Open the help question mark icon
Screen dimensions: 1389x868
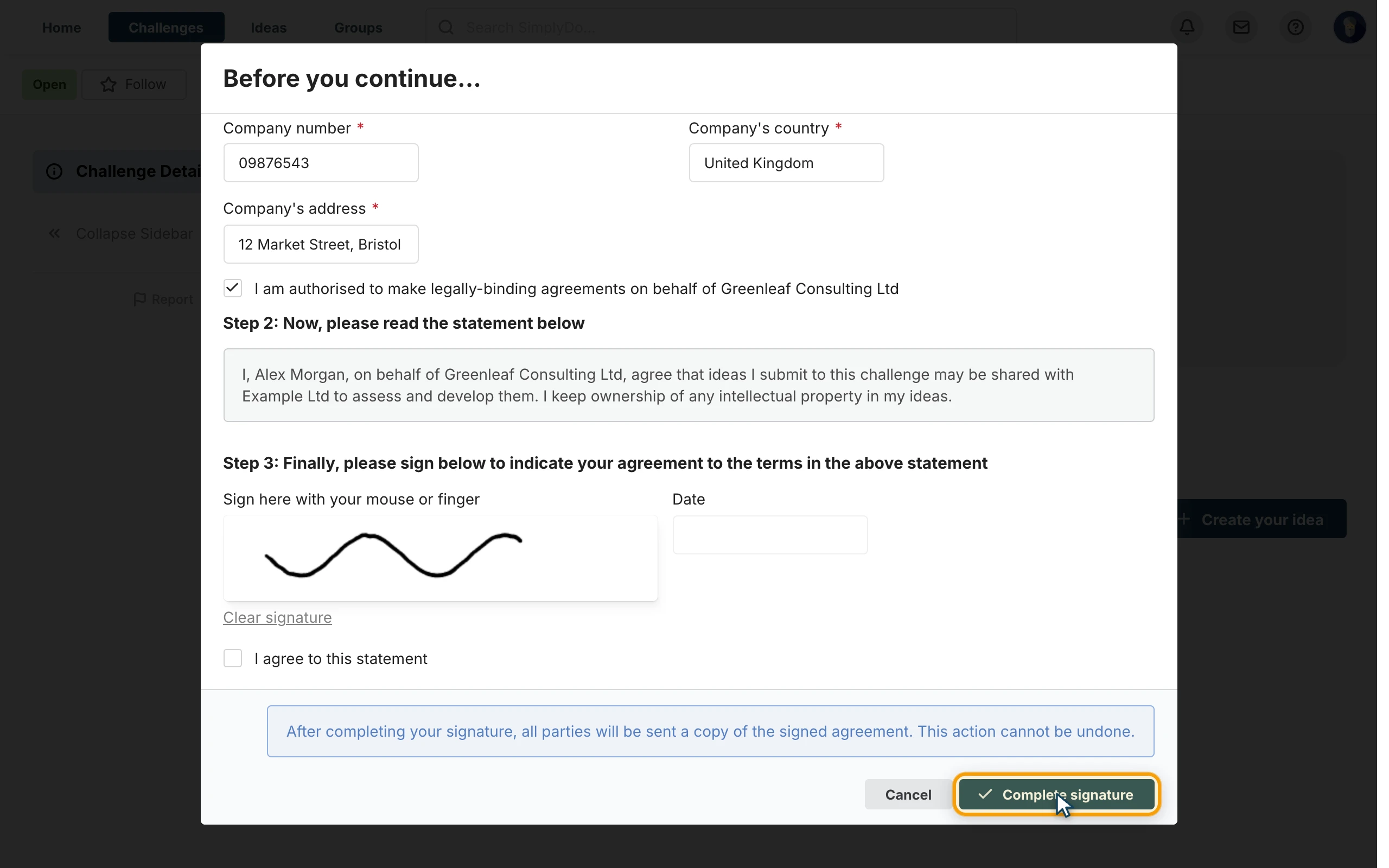coord(1295,27)
